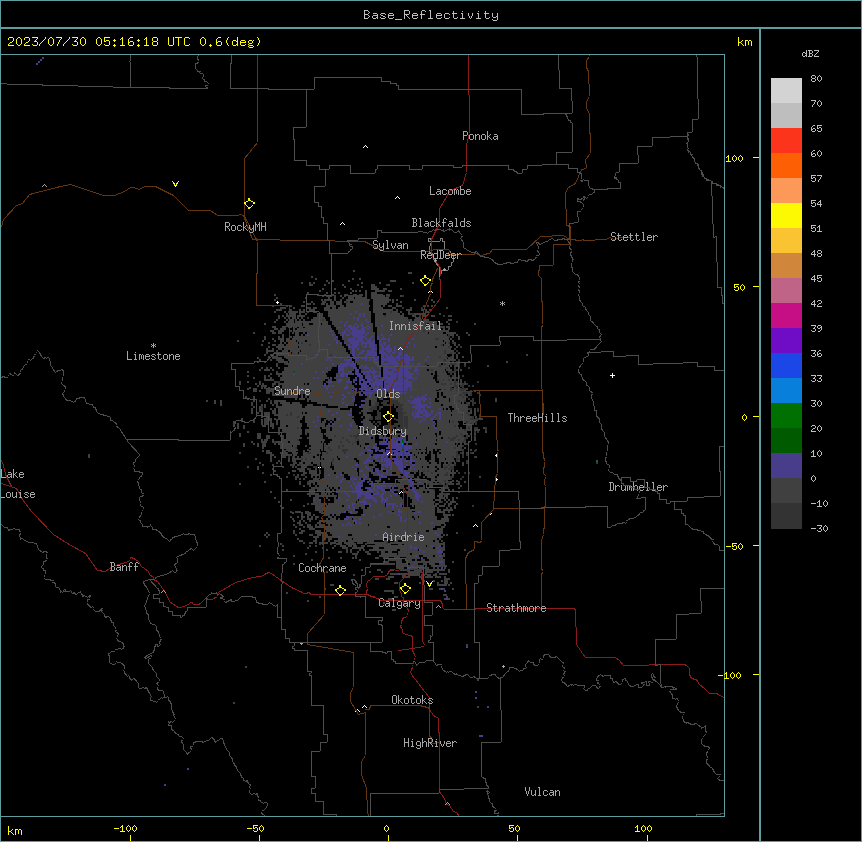Click the asterisk marker above Limestone
862x842 pixels.
coord(153,345)
